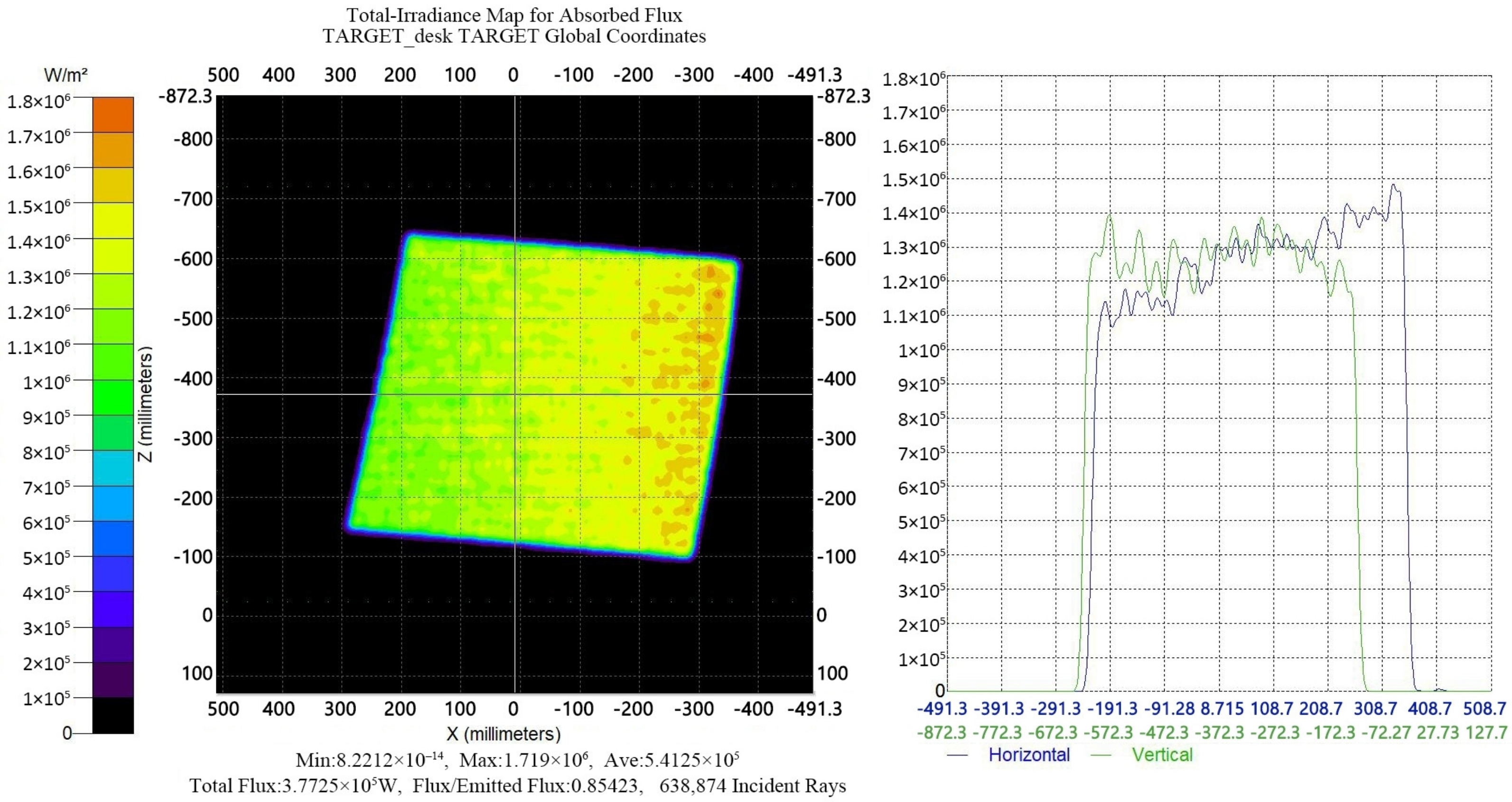1512x802 pixels.
Task: Click the first peak of green vertical curve
Action: pos(1110,216)
